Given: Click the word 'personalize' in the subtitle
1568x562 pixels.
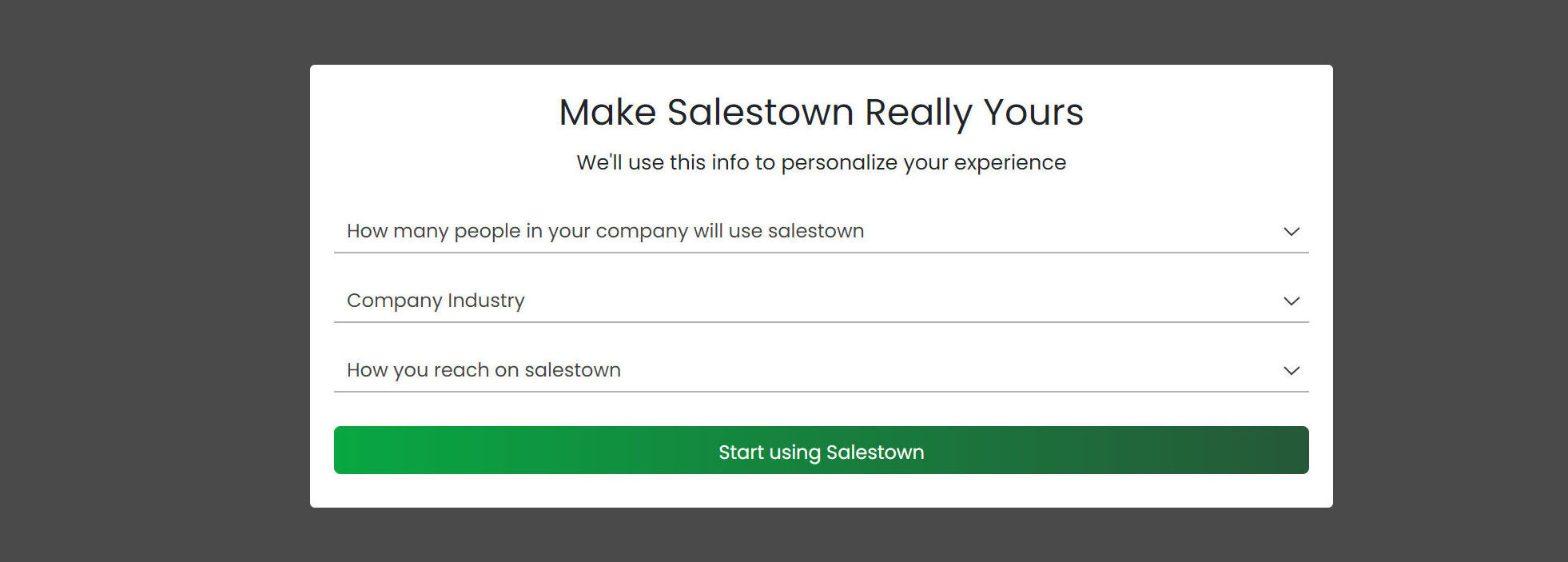Looking at the screenshot, I should [x=839, y=162].
